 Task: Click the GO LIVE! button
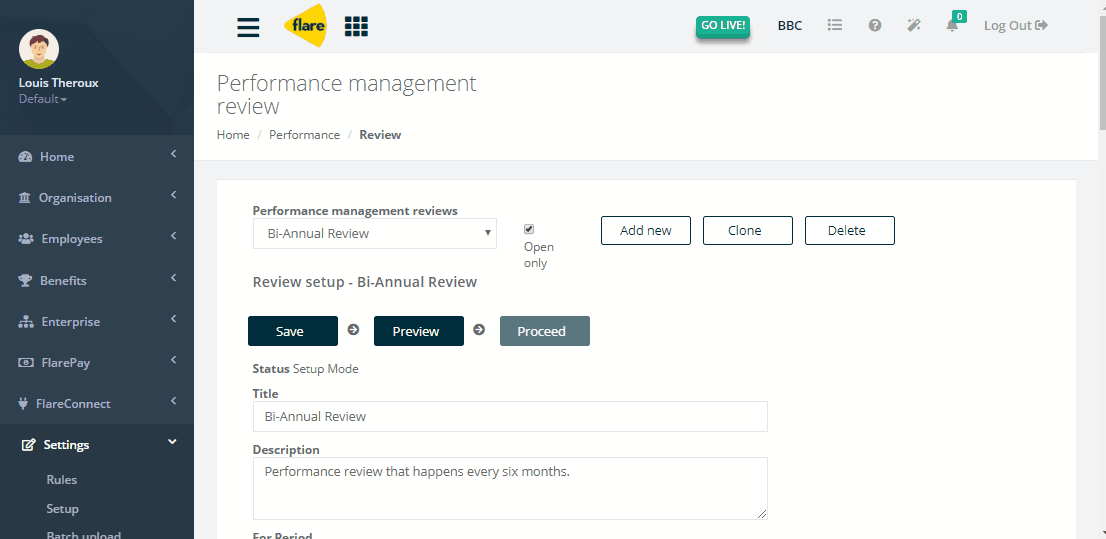click(x=722, y=25)
